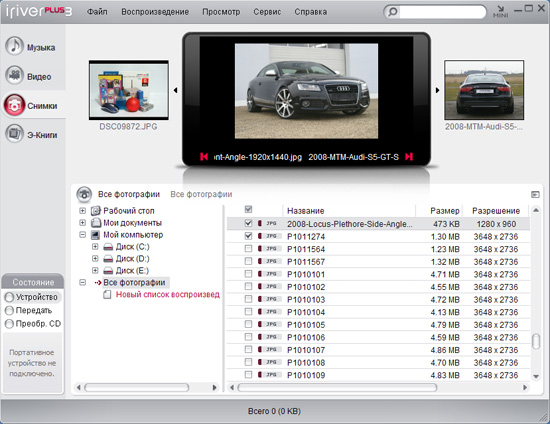This screenshot has width=550, height=424.
Task: Switch to MINI mode
Action: pyautogui.click(x=501, y=12)
